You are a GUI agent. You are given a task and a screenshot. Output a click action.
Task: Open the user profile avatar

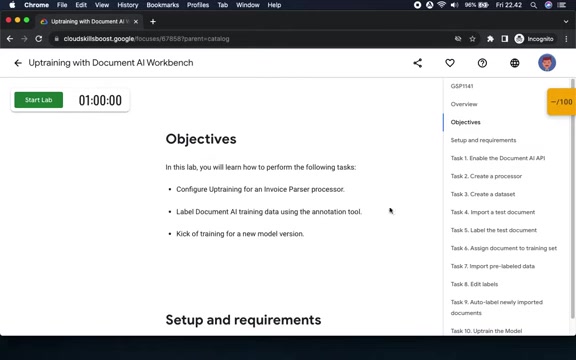[x=547, y=63]
